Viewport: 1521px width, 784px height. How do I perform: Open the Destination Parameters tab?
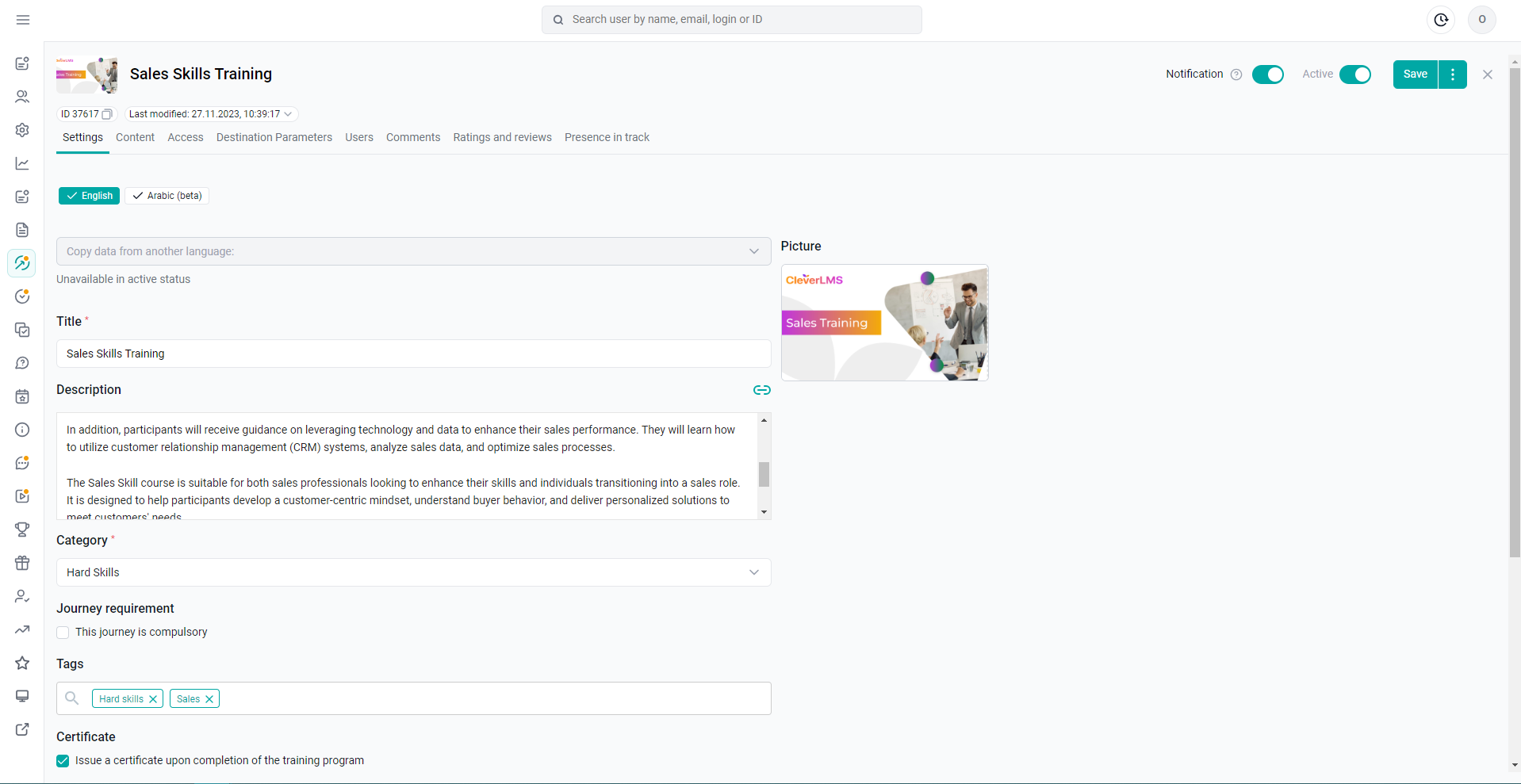tap(274, 137)
